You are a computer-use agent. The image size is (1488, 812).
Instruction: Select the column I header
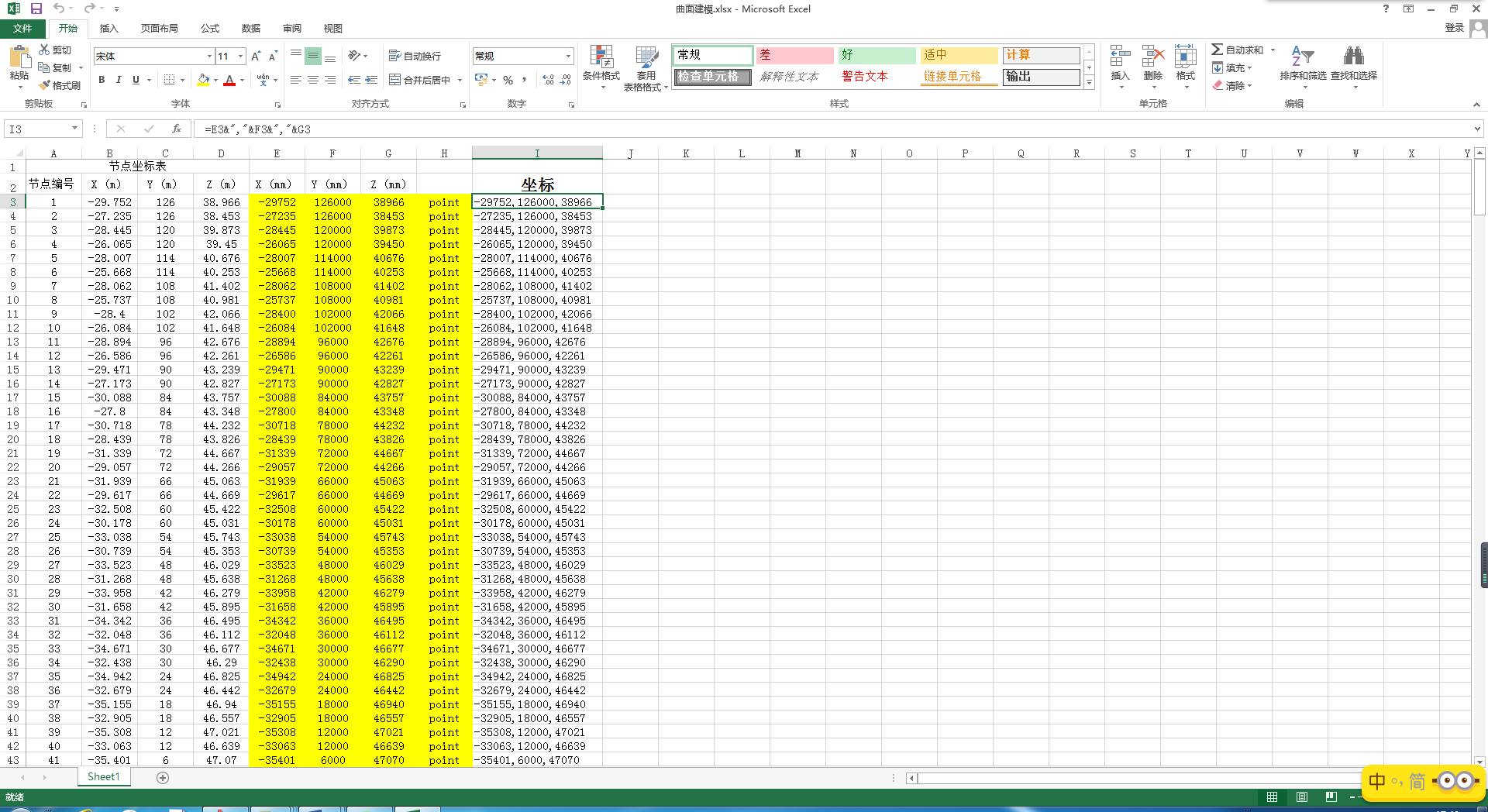point(537,153)
